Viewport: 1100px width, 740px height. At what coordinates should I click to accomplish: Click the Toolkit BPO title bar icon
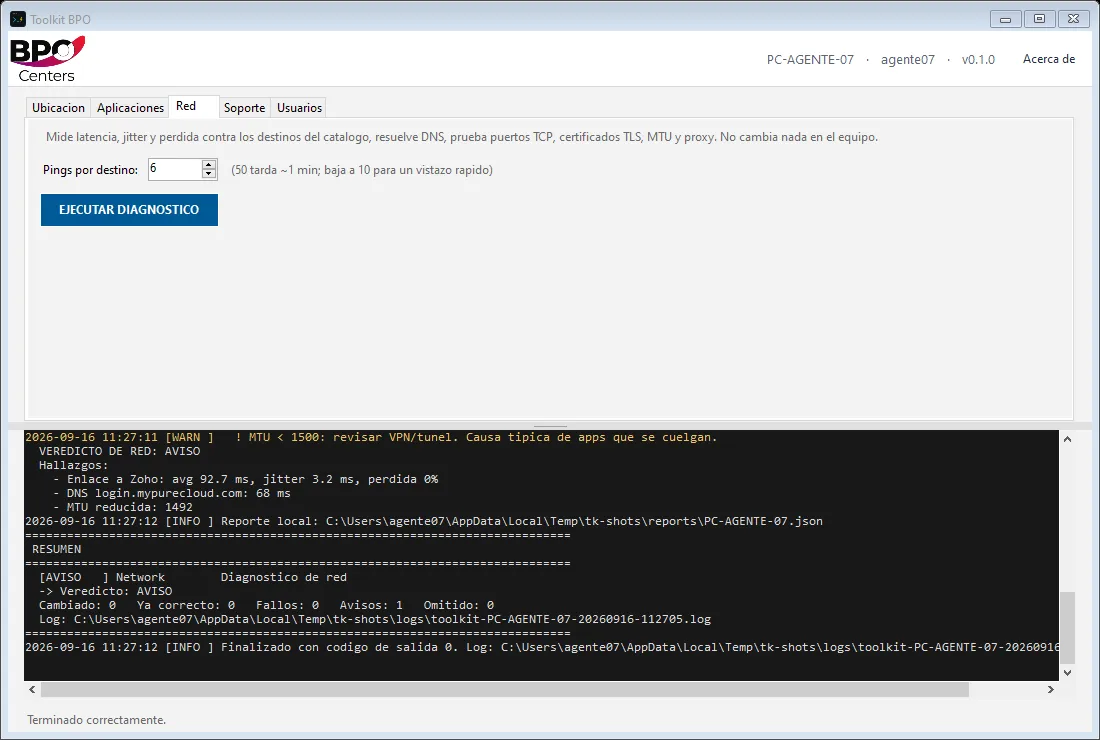pyautogui.click(x=18, y=19)
